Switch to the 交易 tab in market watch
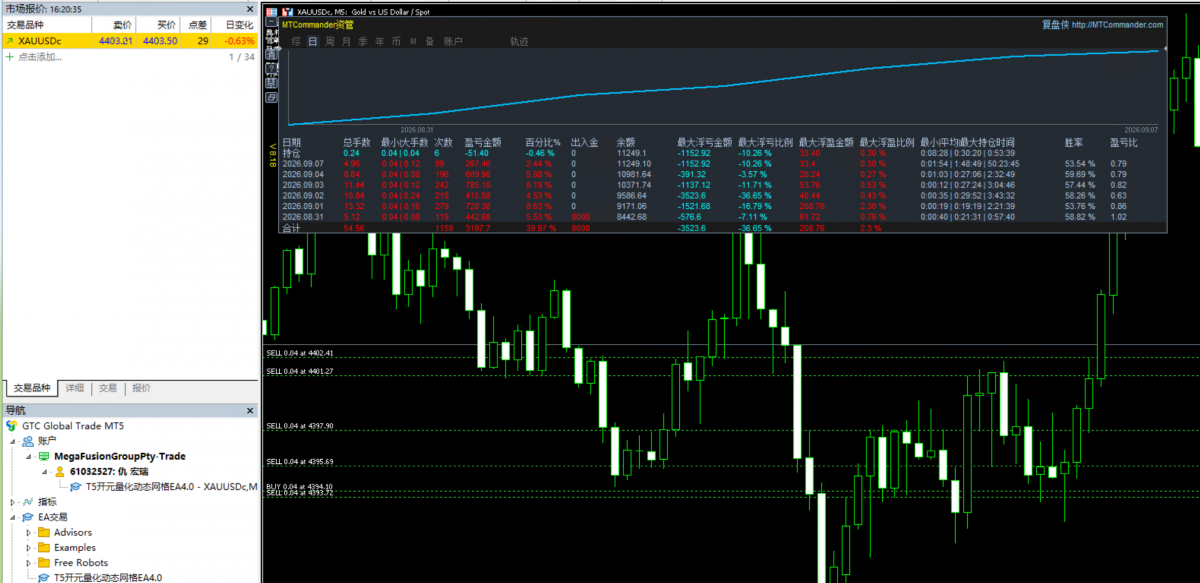The image size is (1200, 583). (x=108, y=388)
